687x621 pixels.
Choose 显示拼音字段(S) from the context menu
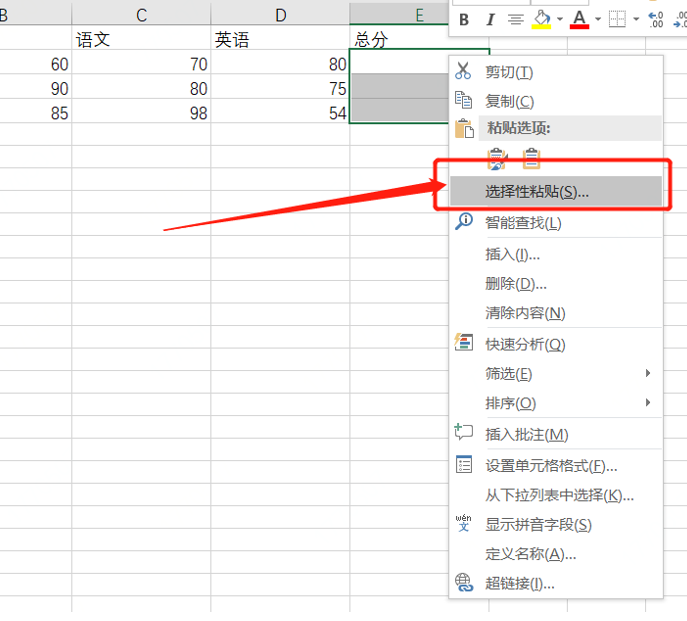tap(556, 525)
